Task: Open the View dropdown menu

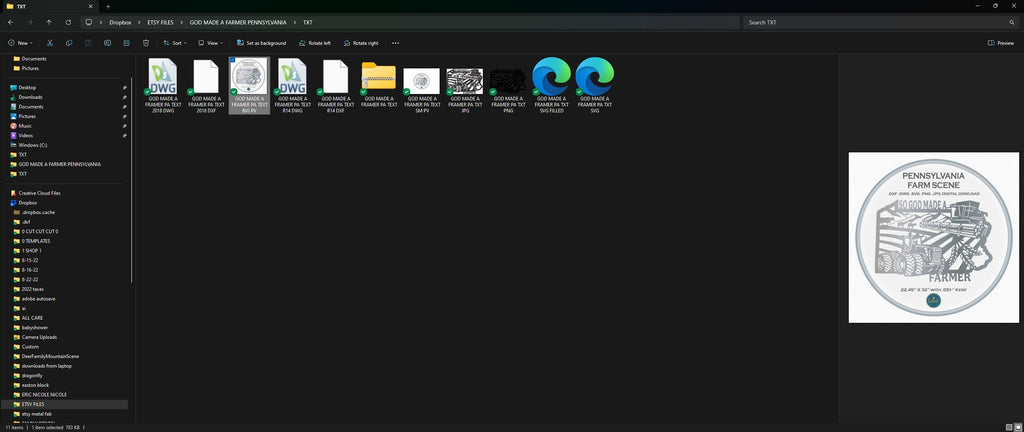Action: tap(210, 43)
